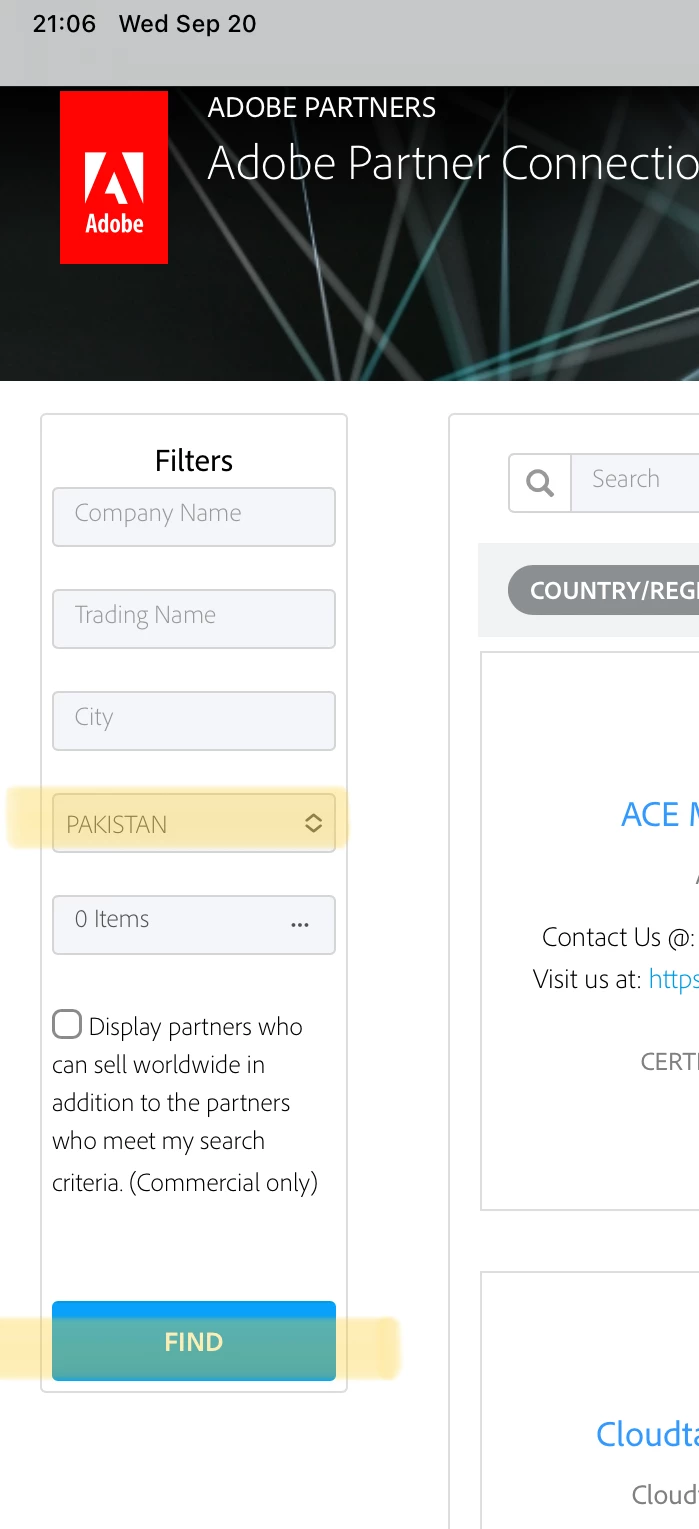Viewport: 699px width, 1529px height.
Task: Enable the 'Display partners who can sell worldwide' checkbox
Action: click(67, 1025)
